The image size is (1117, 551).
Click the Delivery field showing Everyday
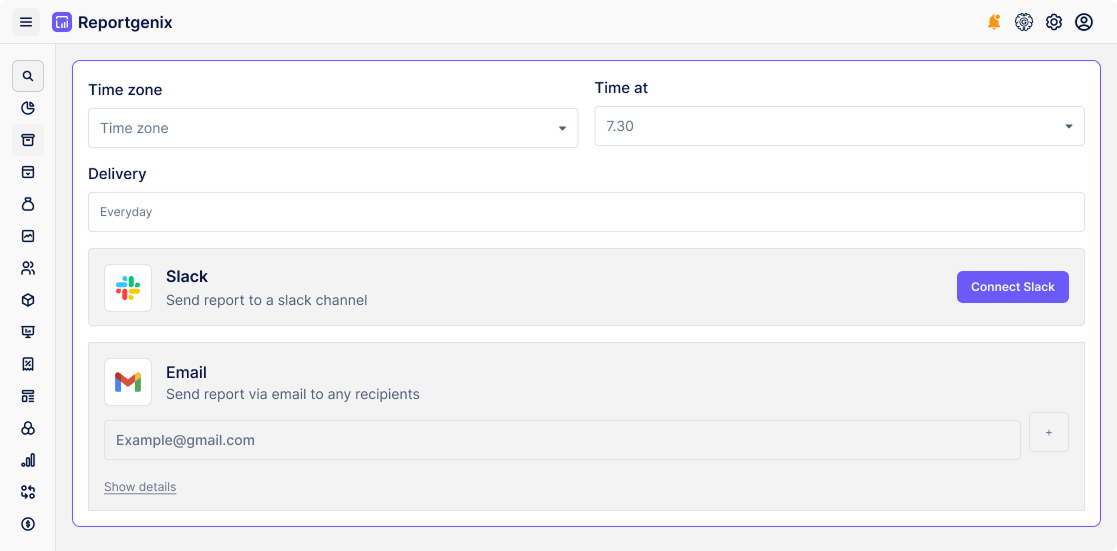coord(586,212)
